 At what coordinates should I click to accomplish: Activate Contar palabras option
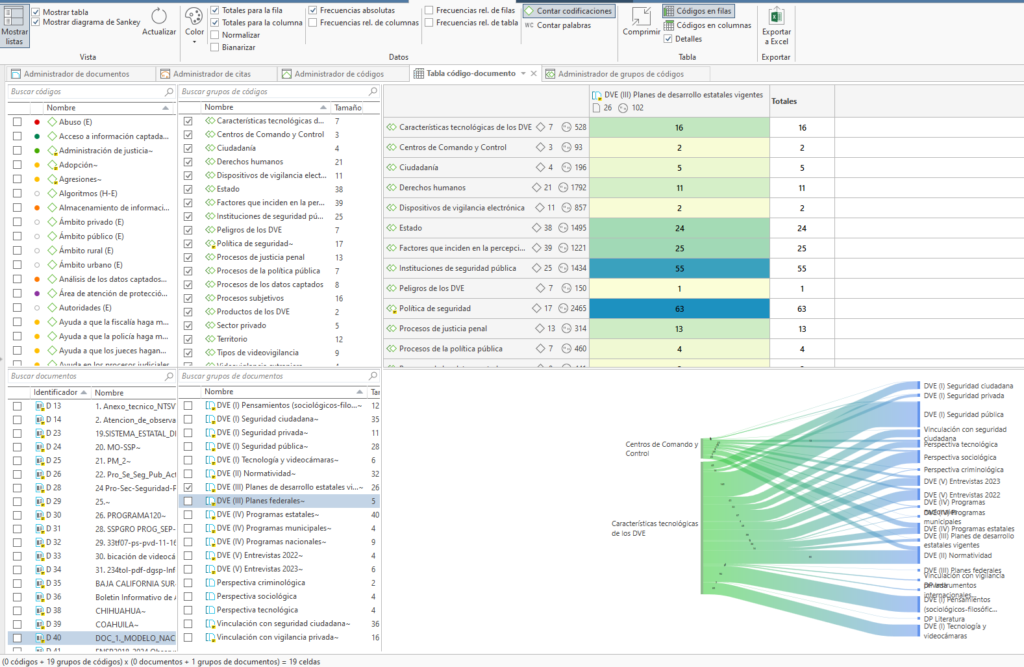click(x=558, y=25)
